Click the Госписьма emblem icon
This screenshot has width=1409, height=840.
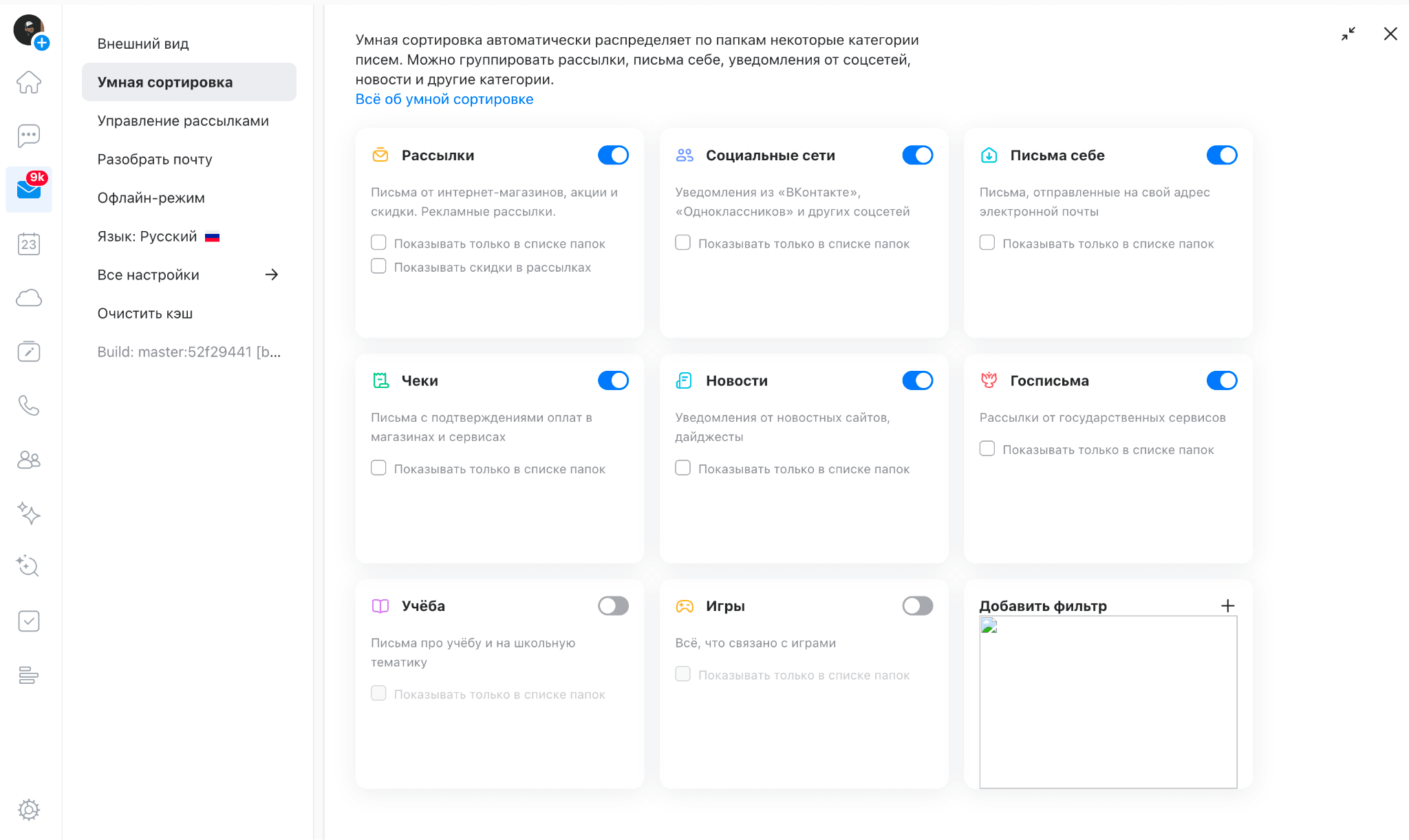coord(989,380)
